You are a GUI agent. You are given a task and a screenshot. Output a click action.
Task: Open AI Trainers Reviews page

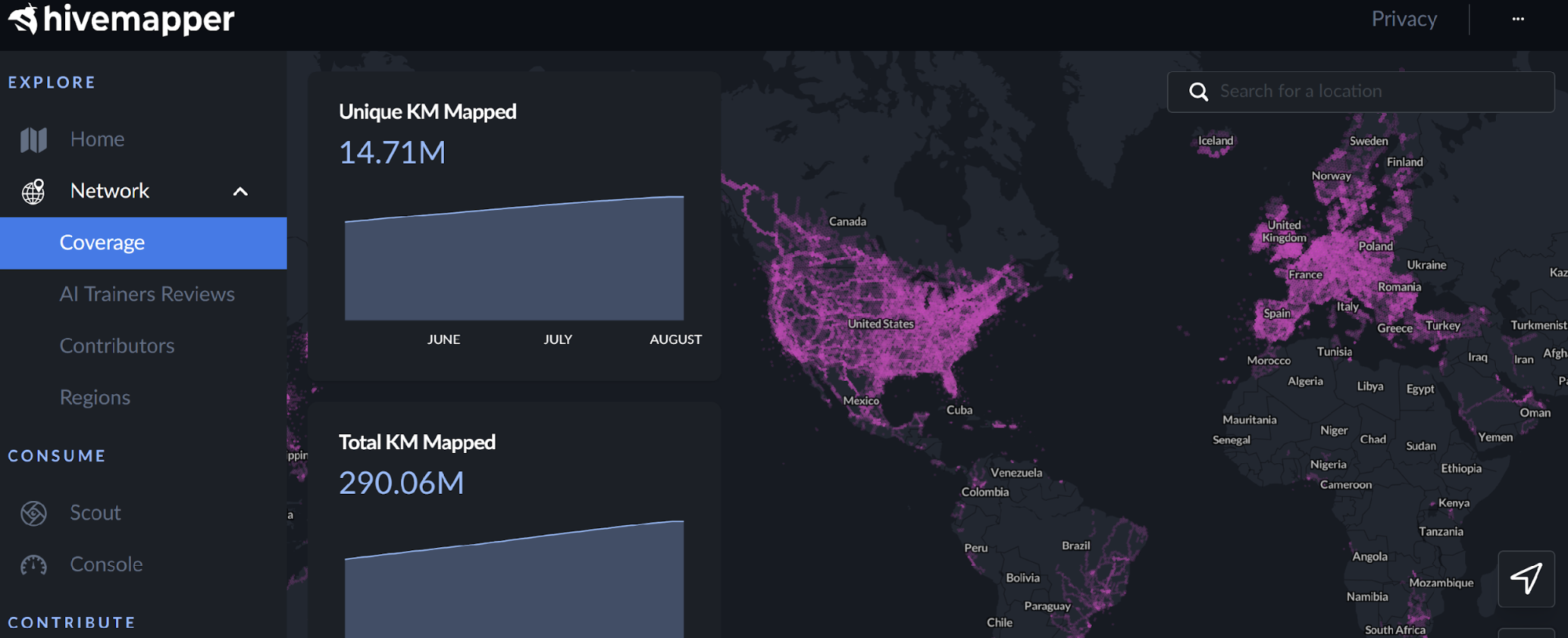147,294
